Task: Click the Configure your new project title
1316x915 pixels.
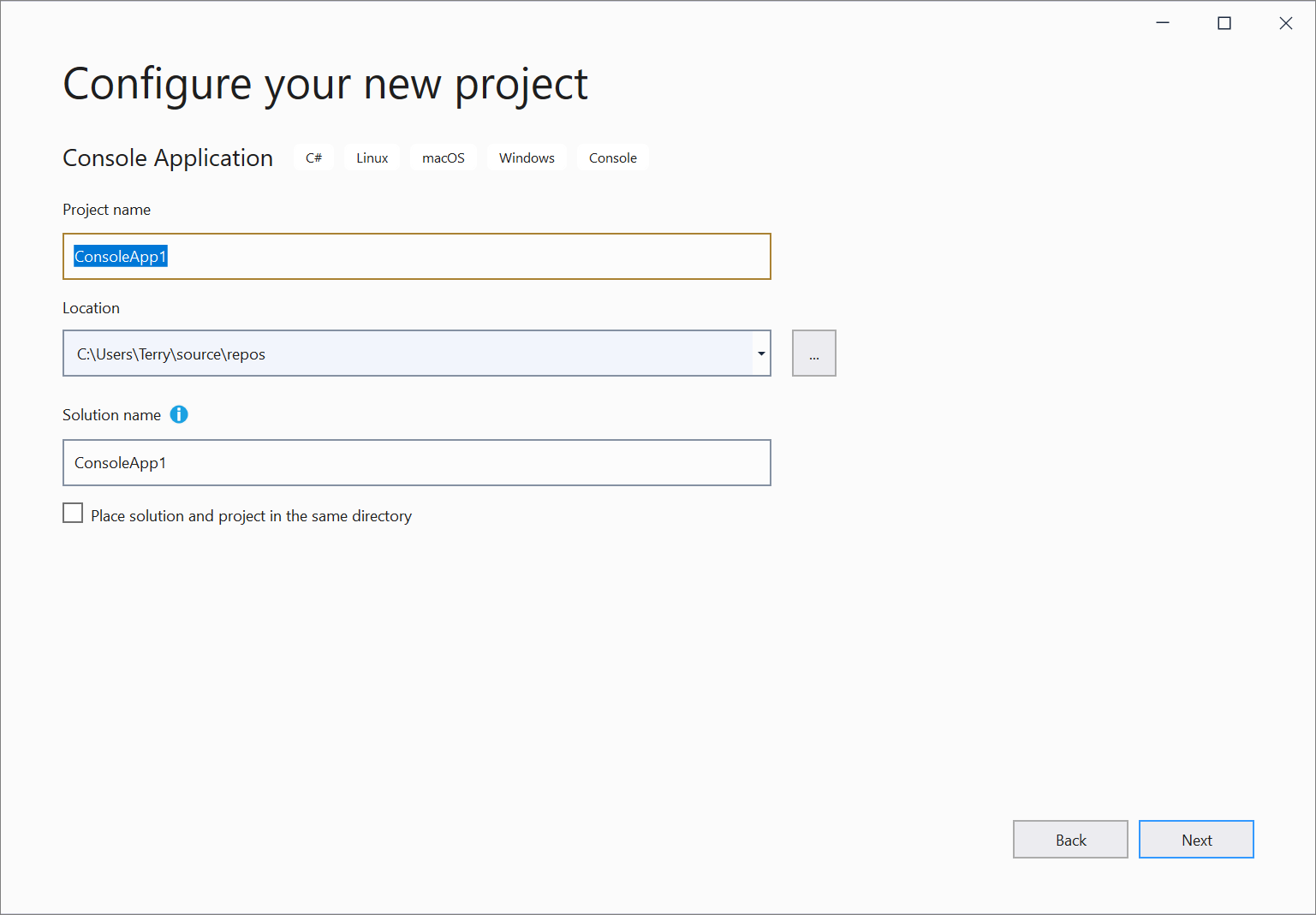Action: tap(325, 84)
